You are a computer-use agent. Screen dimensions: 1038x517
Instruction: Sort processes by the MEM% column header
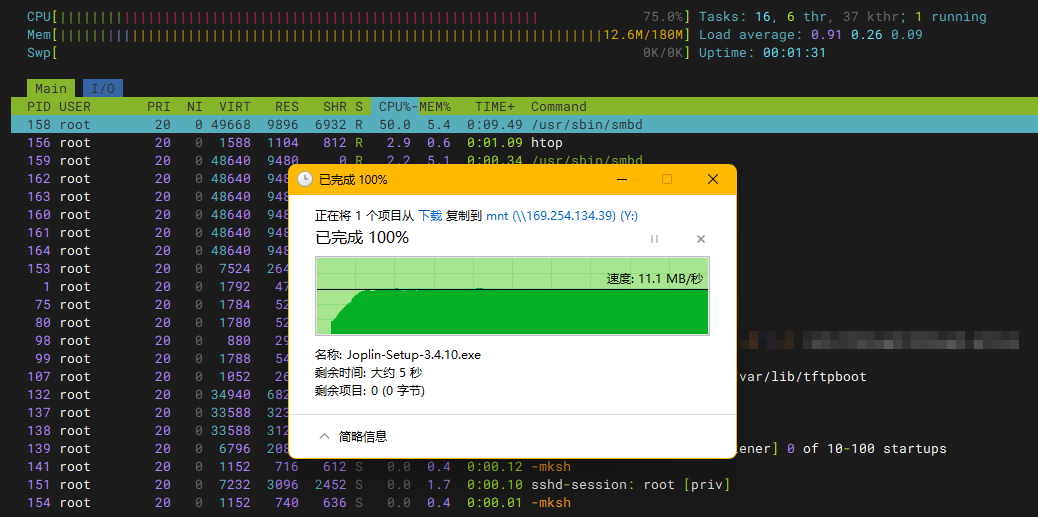(433, 107)
